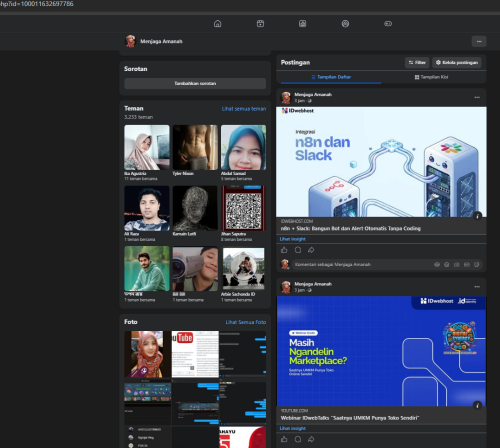Switch to the Tampilan Kisi tab
Image resolution: width=500 pixels, height=448 pixels.
[x=431, y=77]
